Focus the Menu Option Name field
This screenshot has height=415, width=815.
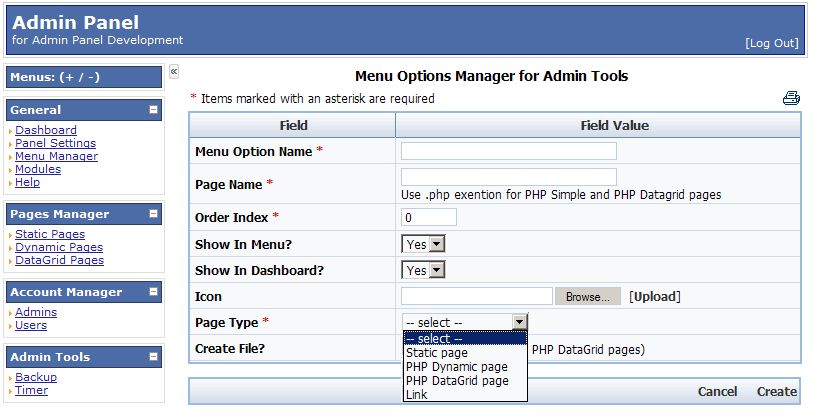point(509,151)
